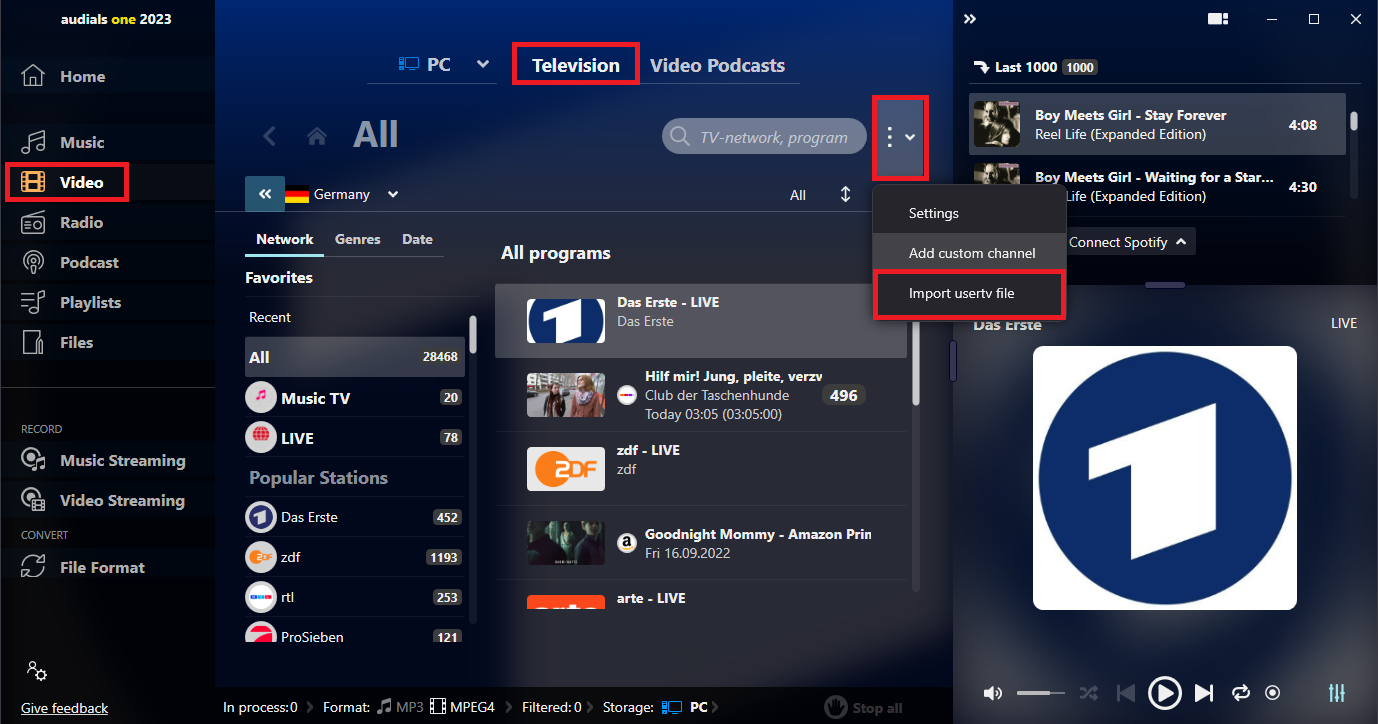Switch to the Television tab

[576, 65]
